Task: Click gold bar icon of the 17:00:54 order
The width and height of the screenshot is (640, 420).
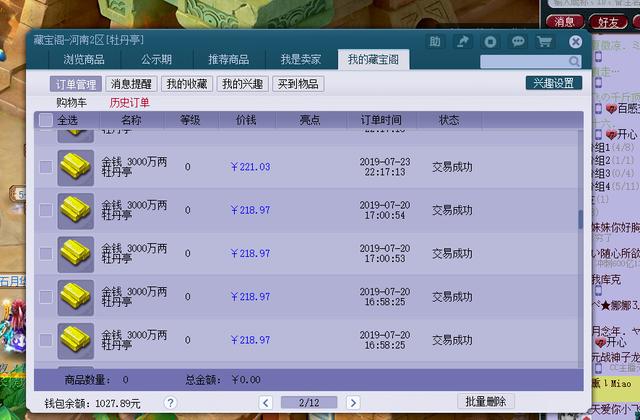Action: coord(76,211)
